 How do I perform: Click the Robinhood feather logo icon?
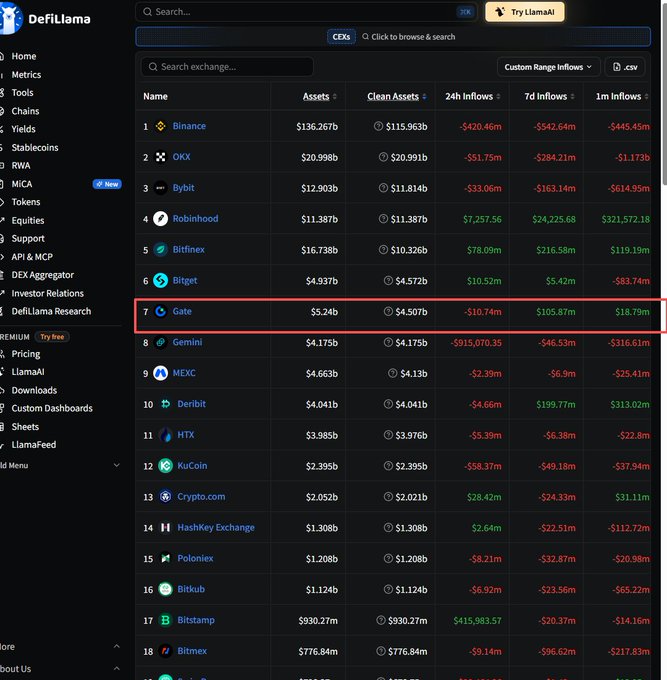[x=160, y=219]
